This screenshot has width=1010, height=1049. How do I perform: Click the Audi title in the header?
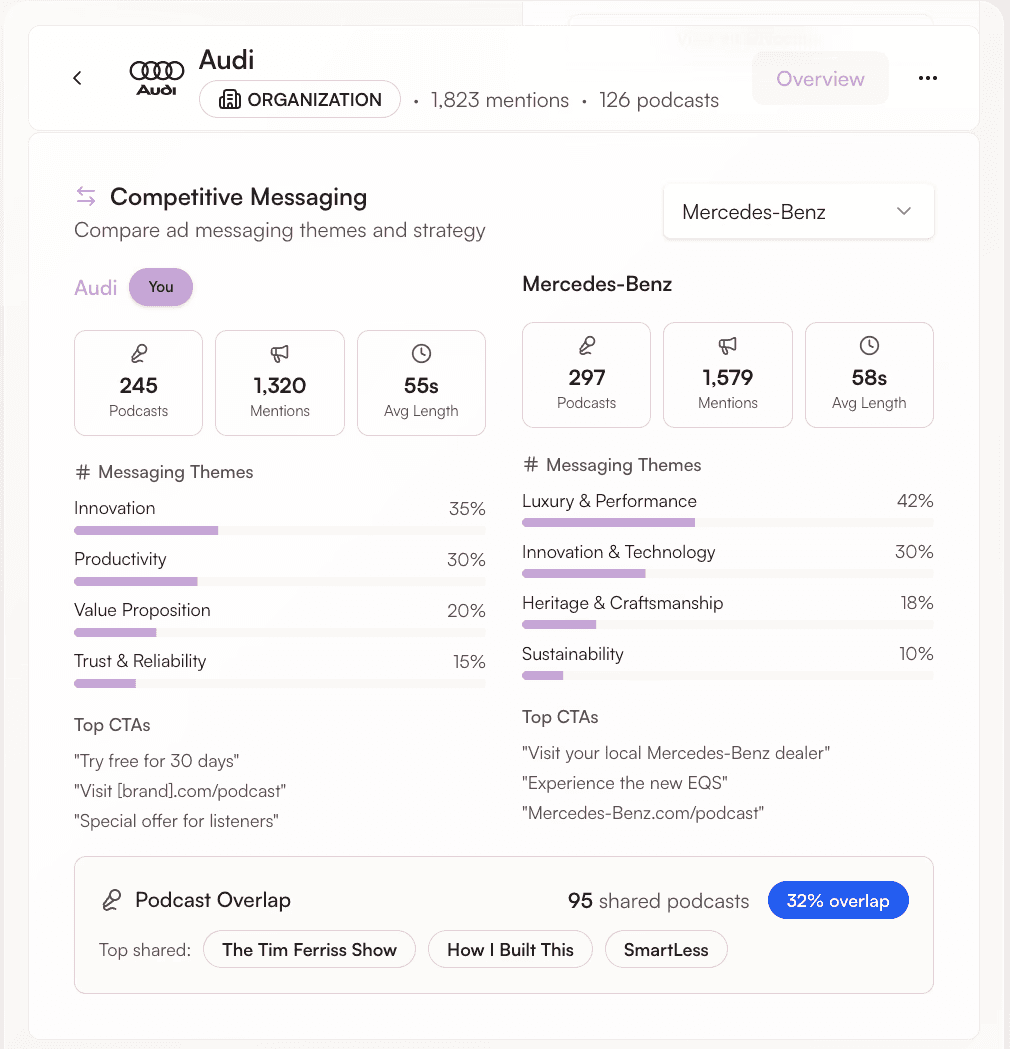(x=227, y=60)
